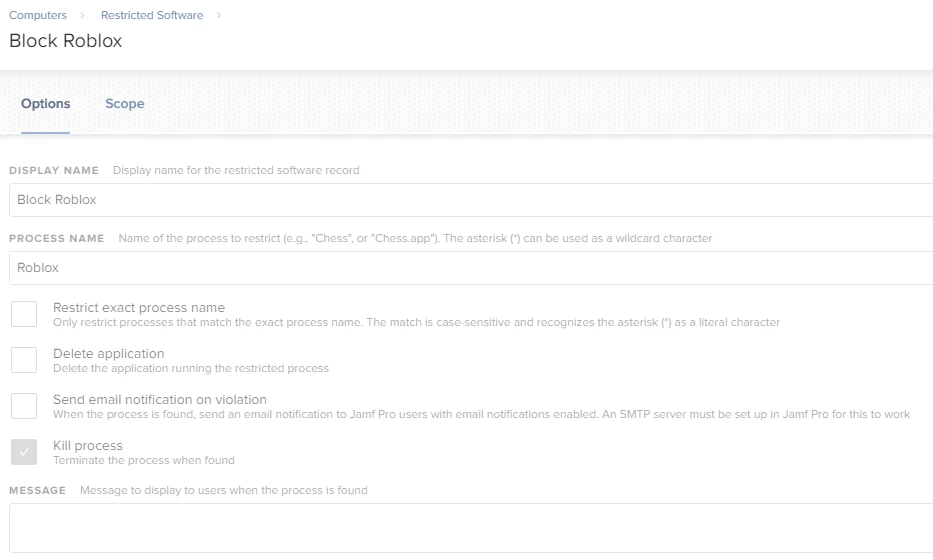This screenshot has width=933, height=560.
Task: Click the case-sensitive match description text
Action: coord(417,322)
